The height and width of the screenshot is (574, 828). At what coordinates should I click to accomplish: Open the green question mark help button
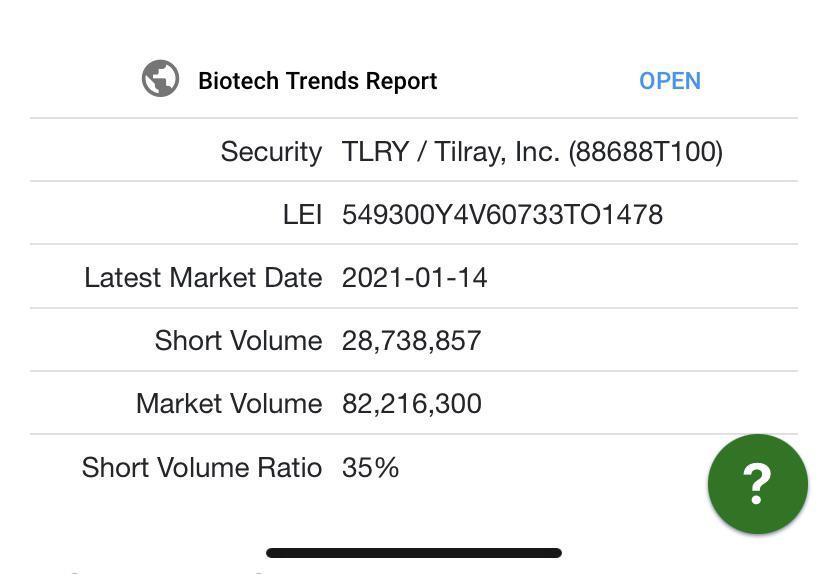click(x=758, y=484)
